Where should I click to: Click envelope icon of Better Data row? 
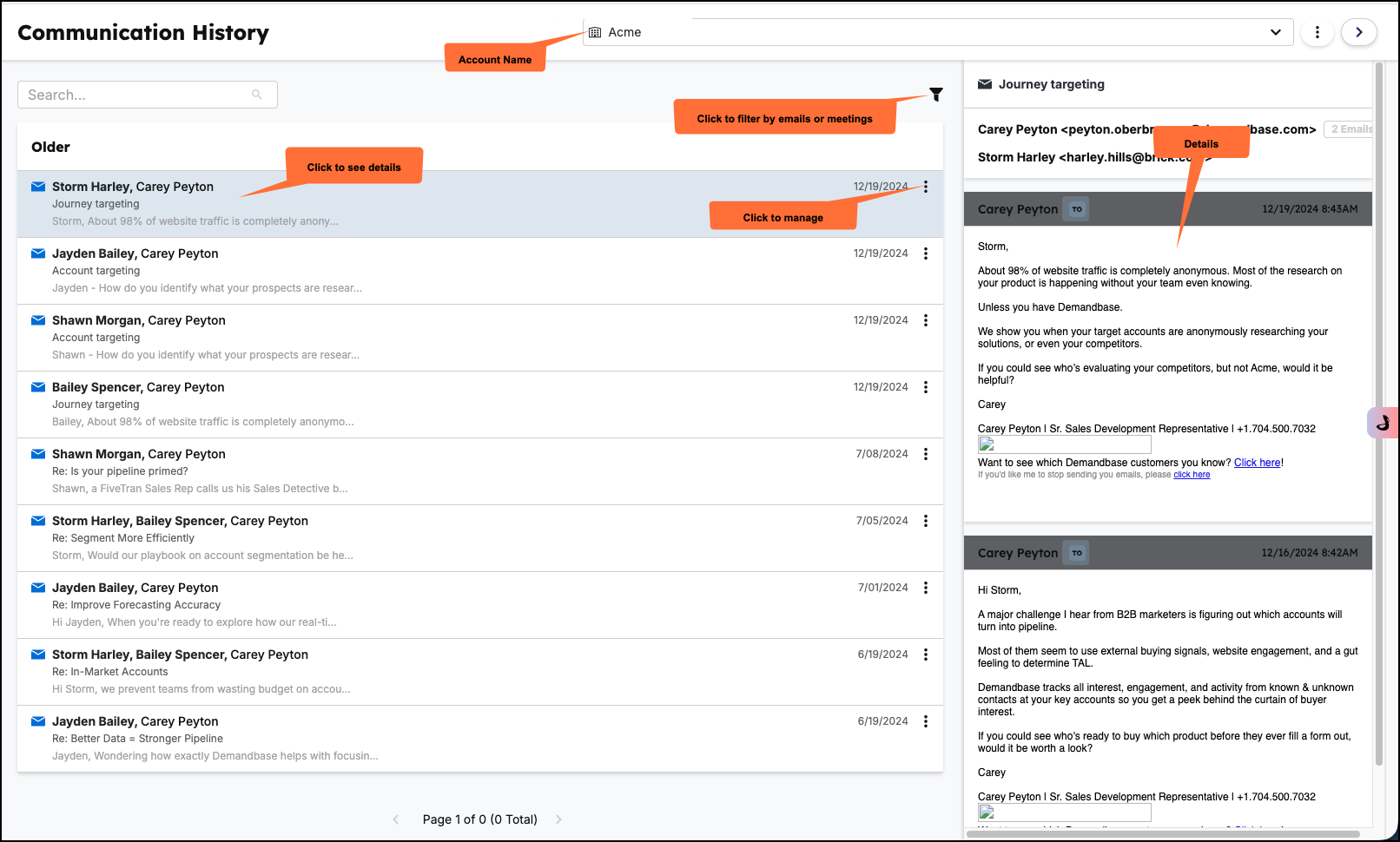click(x=38, y=721)
